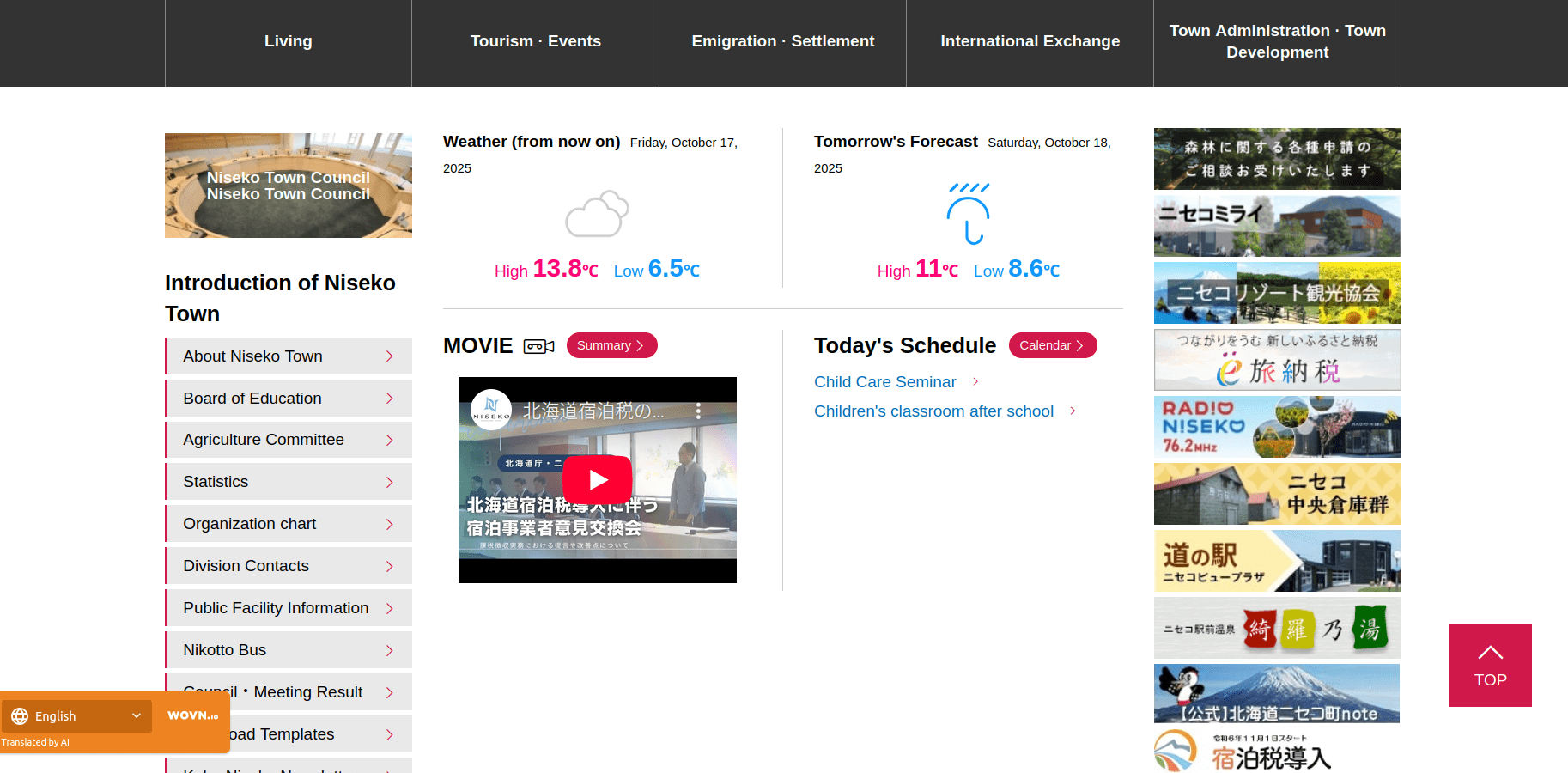The width and height of the screenshot is (1568, 773).
Task: Click the Niseko Town Council banner image
Action: click(x=288, y=186)
